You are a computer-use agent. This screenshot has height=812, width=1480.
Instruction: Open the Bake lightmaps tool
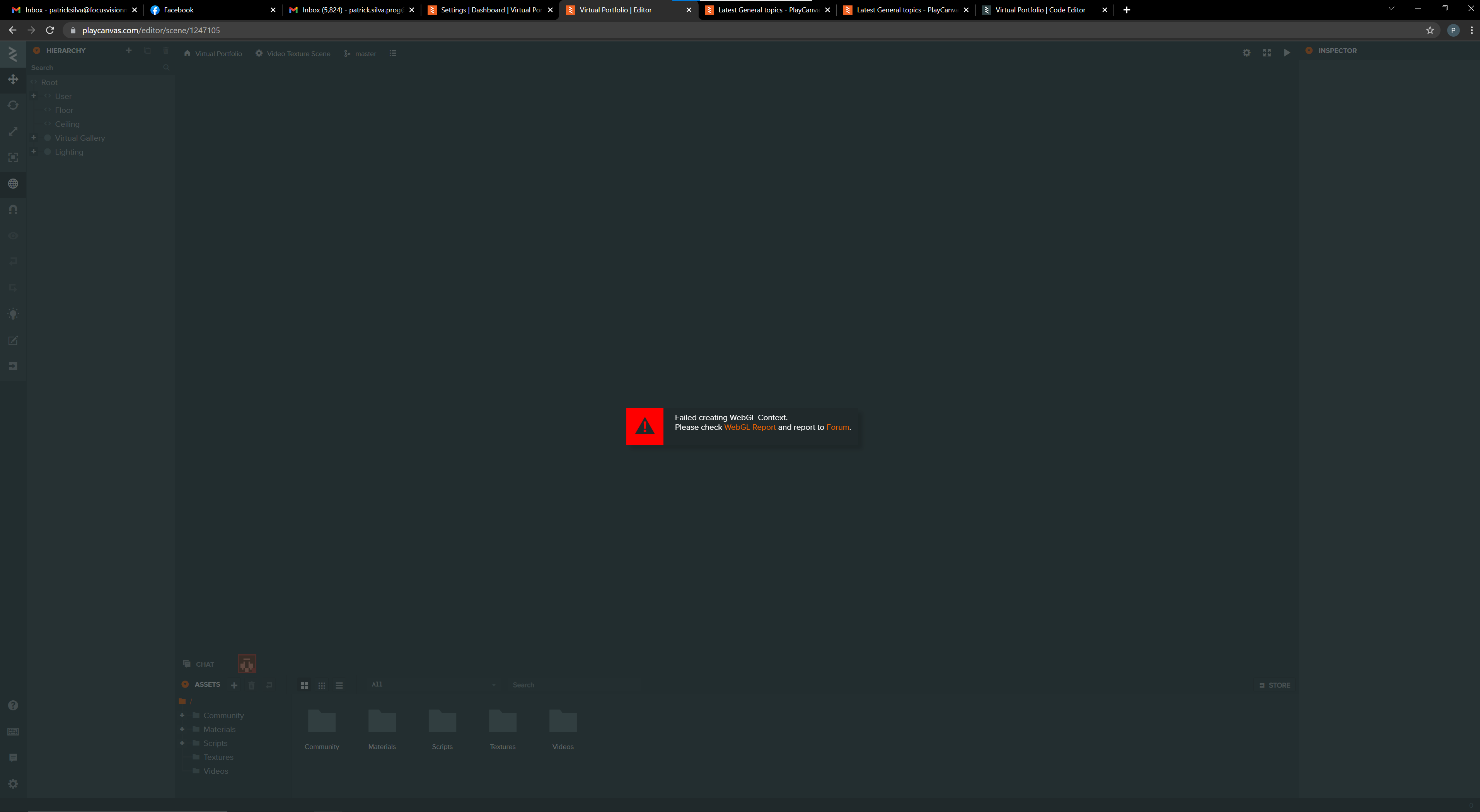(13, 314)
